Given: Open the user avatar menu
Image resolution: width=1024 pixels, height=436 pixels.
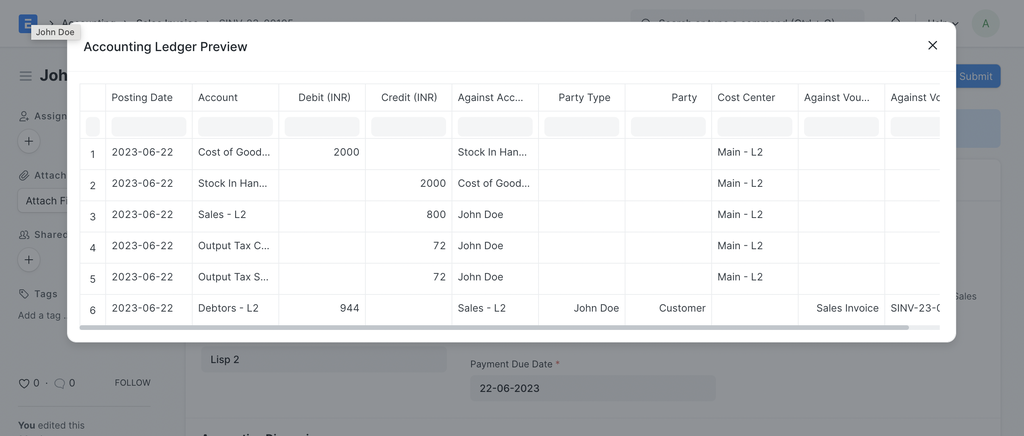Looking at the screenshot, I should (x=985, y=23).
